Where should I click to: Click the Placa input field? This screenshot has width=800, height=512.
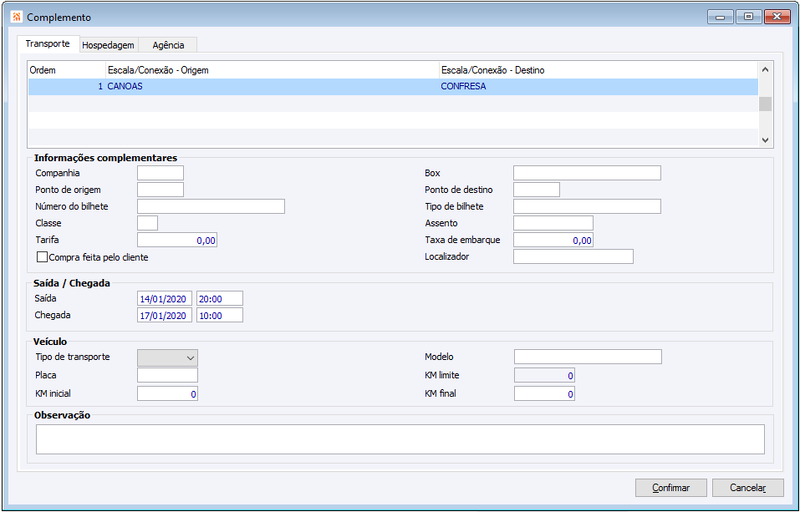click(x=167, y=375)
